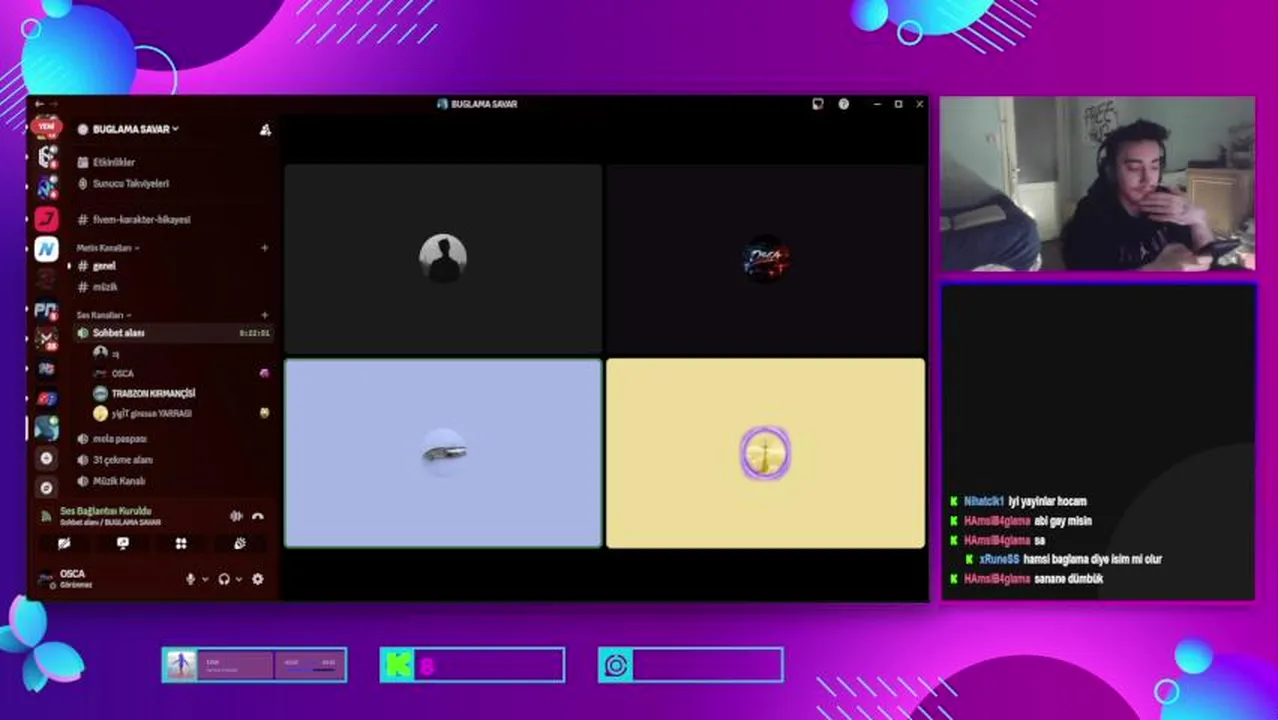Add a server with the plus circle icon

pos(46,458)
